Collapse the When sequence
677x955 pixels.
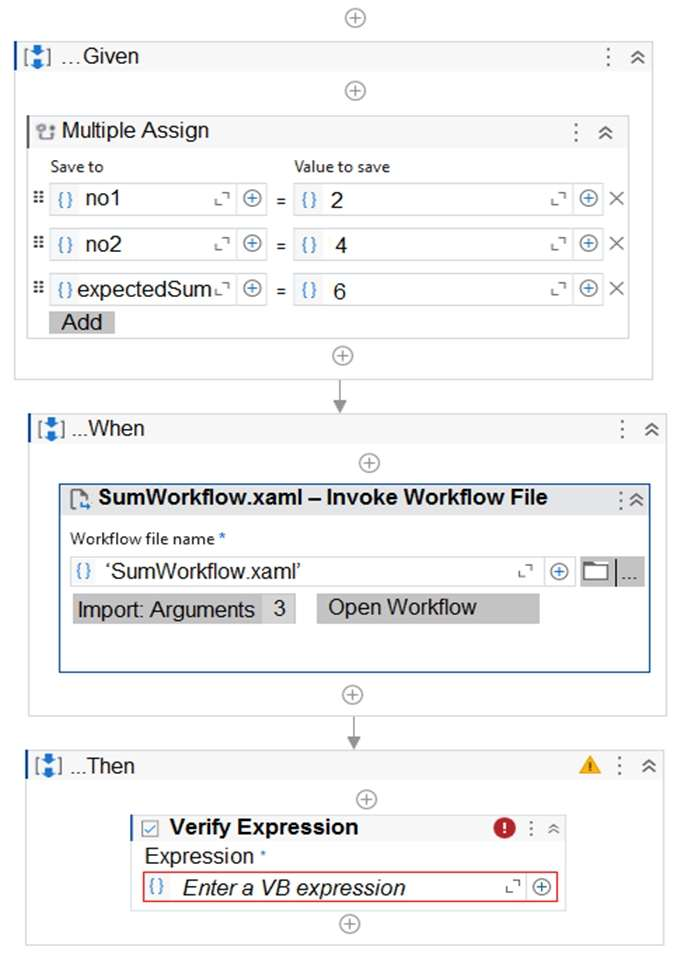pyautogui.click(x=651, y=429)
